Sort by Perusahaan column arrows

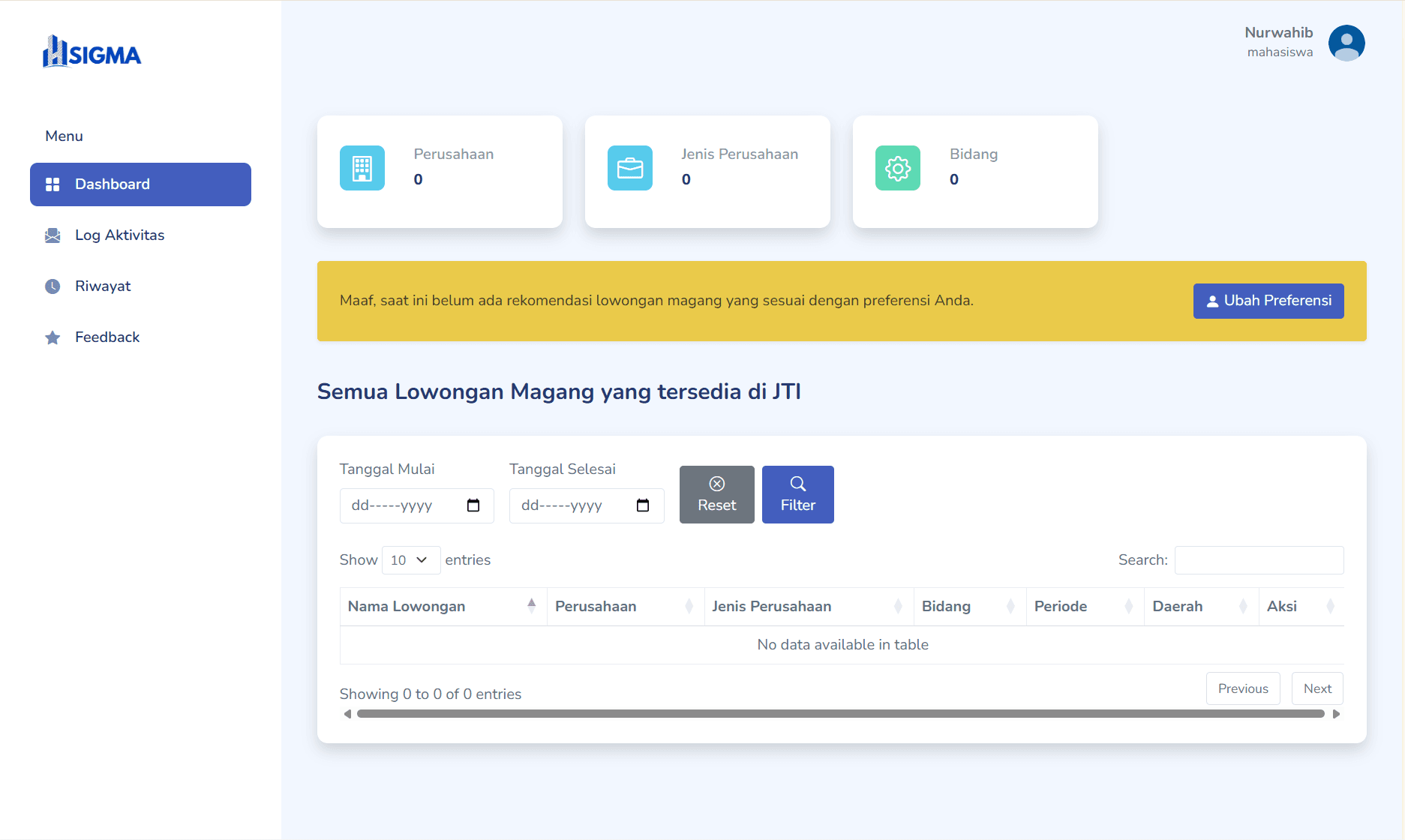coord(689,606)
